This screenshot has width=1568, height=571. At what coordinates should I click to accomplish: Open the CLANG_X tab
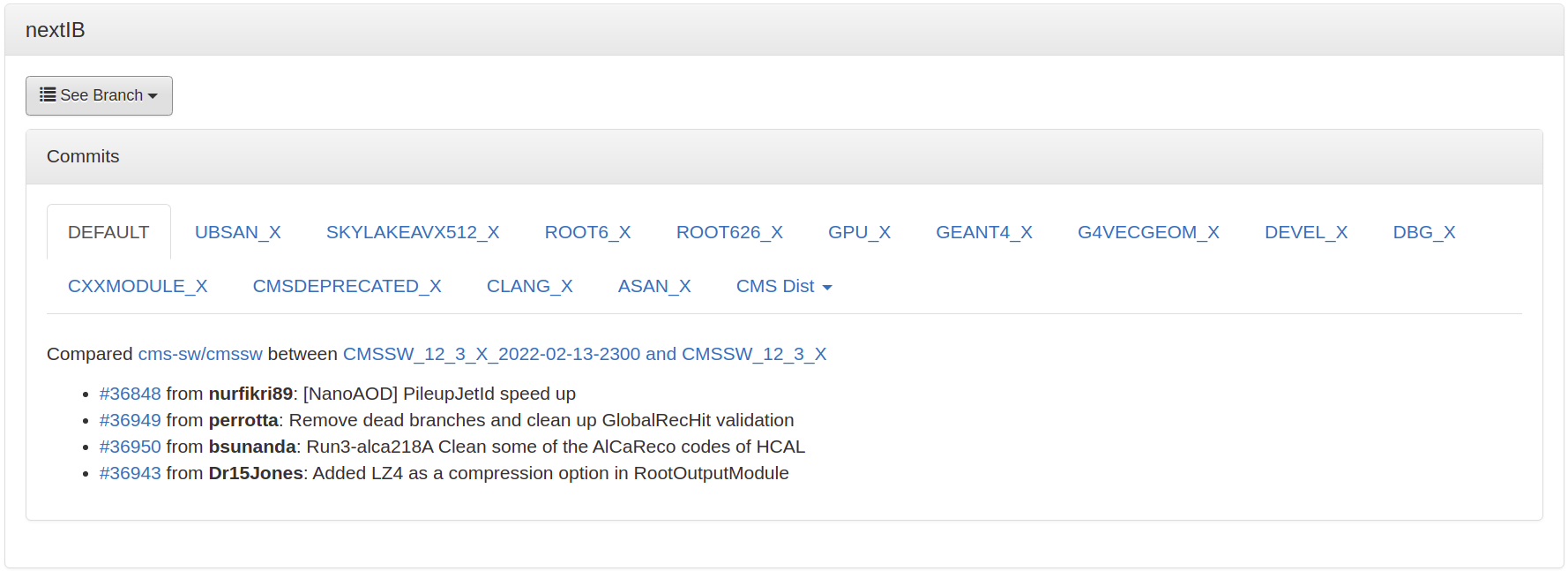[529, 287]
